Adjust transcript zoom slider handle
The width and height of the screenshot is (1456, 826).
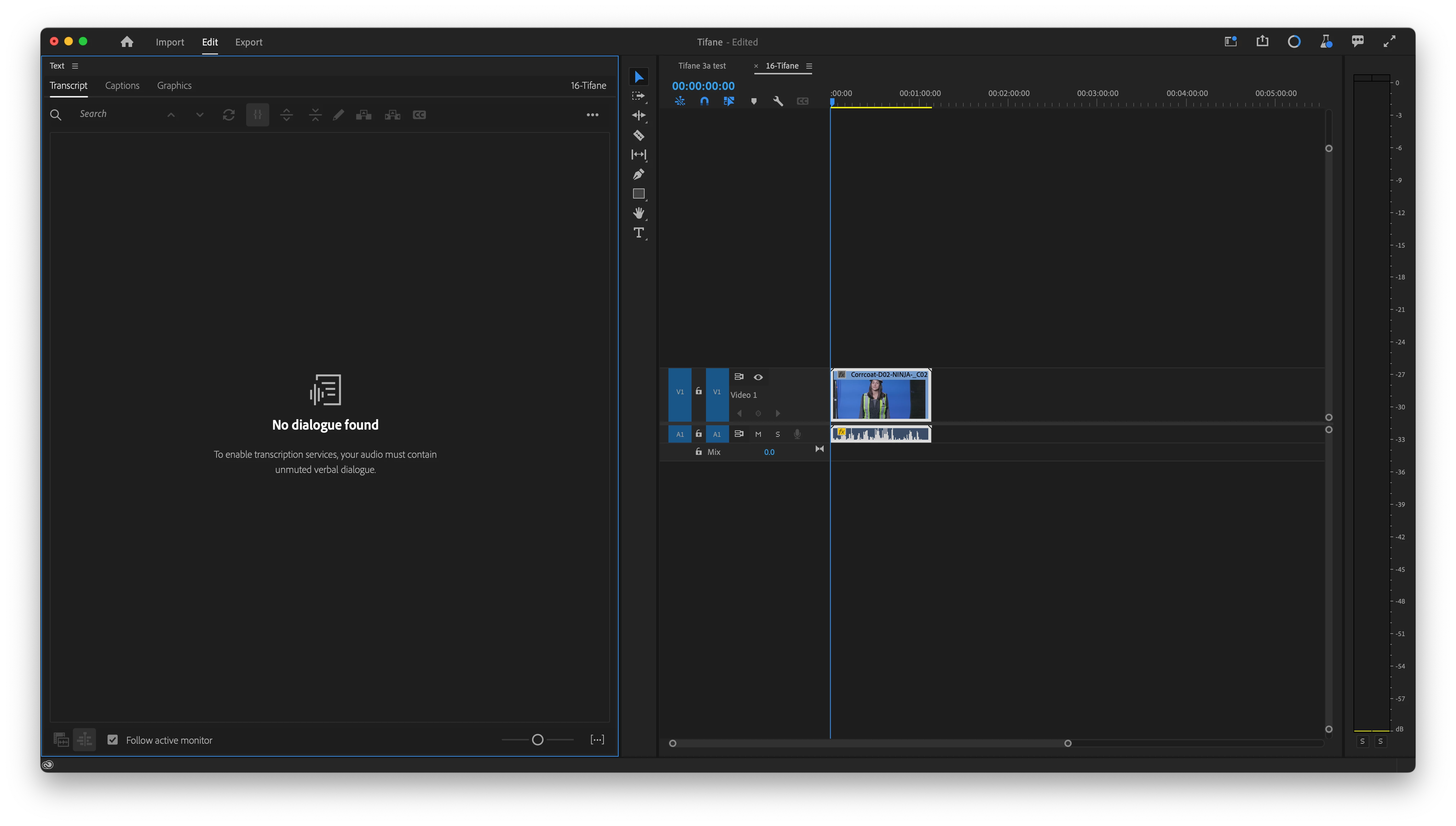tap(538, 739)
